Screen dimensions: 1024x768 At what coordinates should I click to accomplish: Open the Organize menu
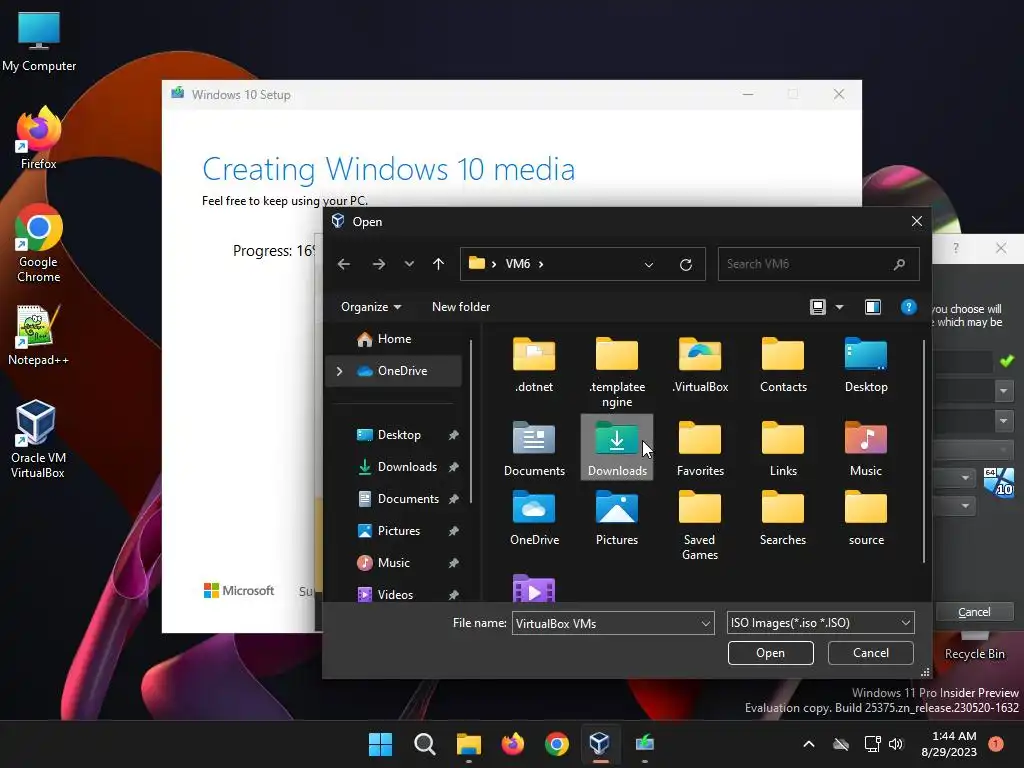[x=370, y=307]
